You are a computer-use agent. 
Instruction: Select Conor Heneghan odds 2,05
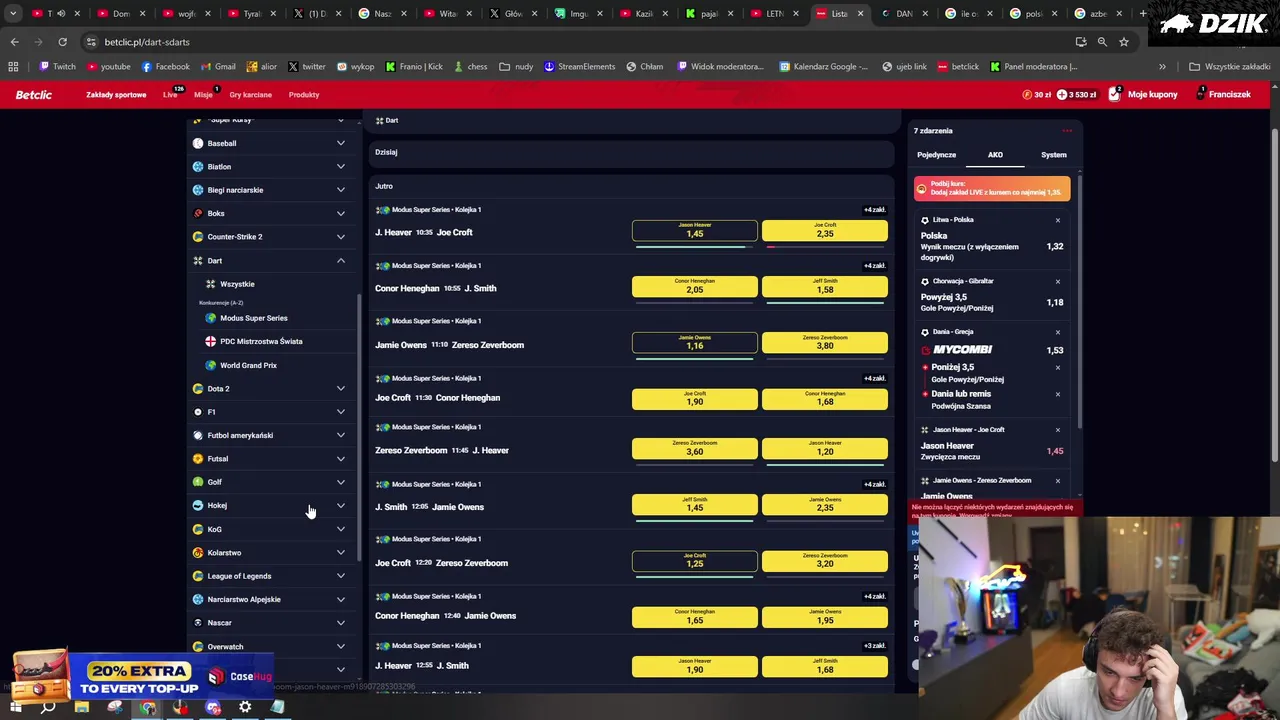(694, 287)
